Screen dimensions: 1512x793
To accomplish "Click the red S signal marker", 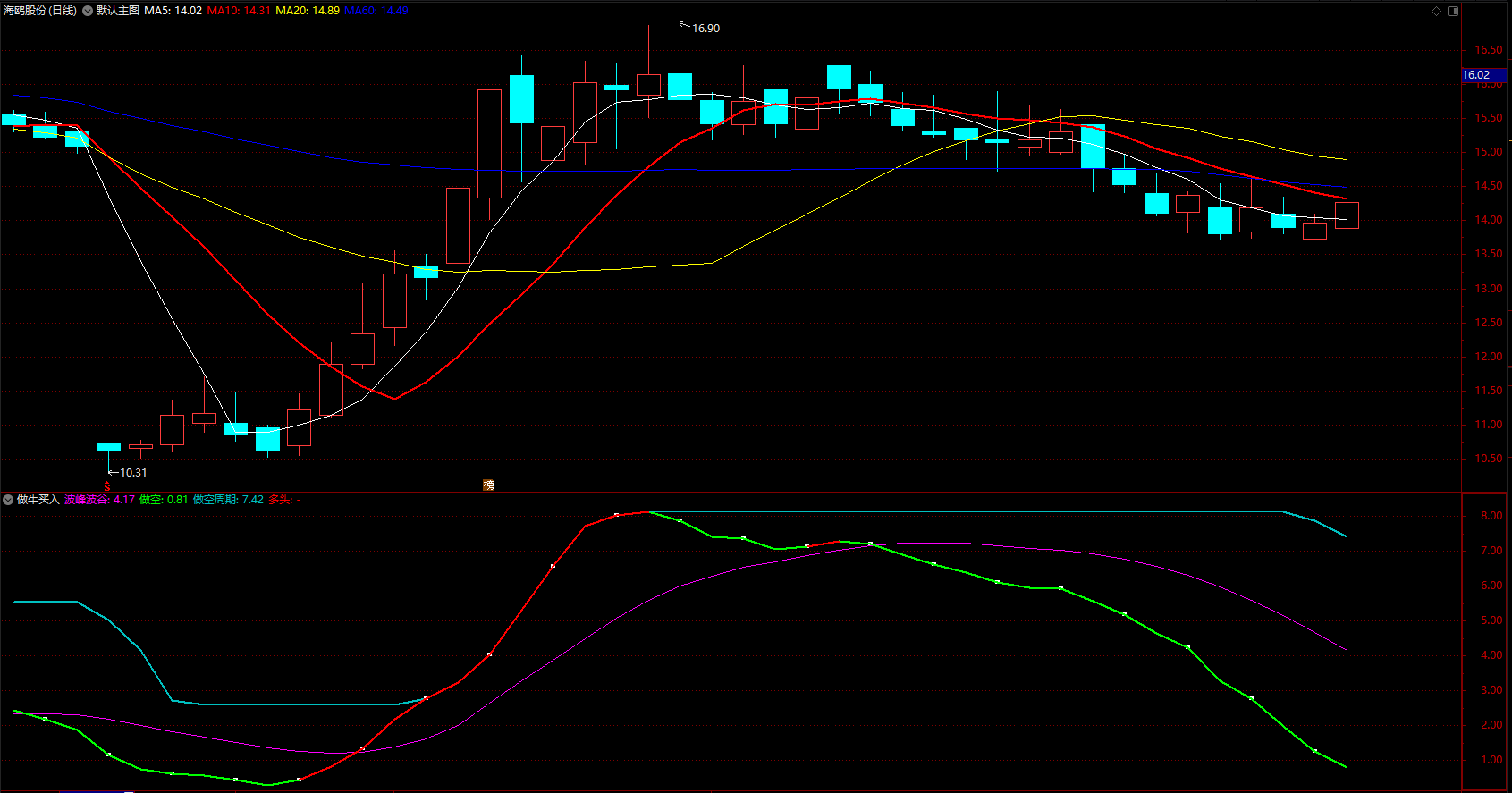I will (x=107, y=486).
